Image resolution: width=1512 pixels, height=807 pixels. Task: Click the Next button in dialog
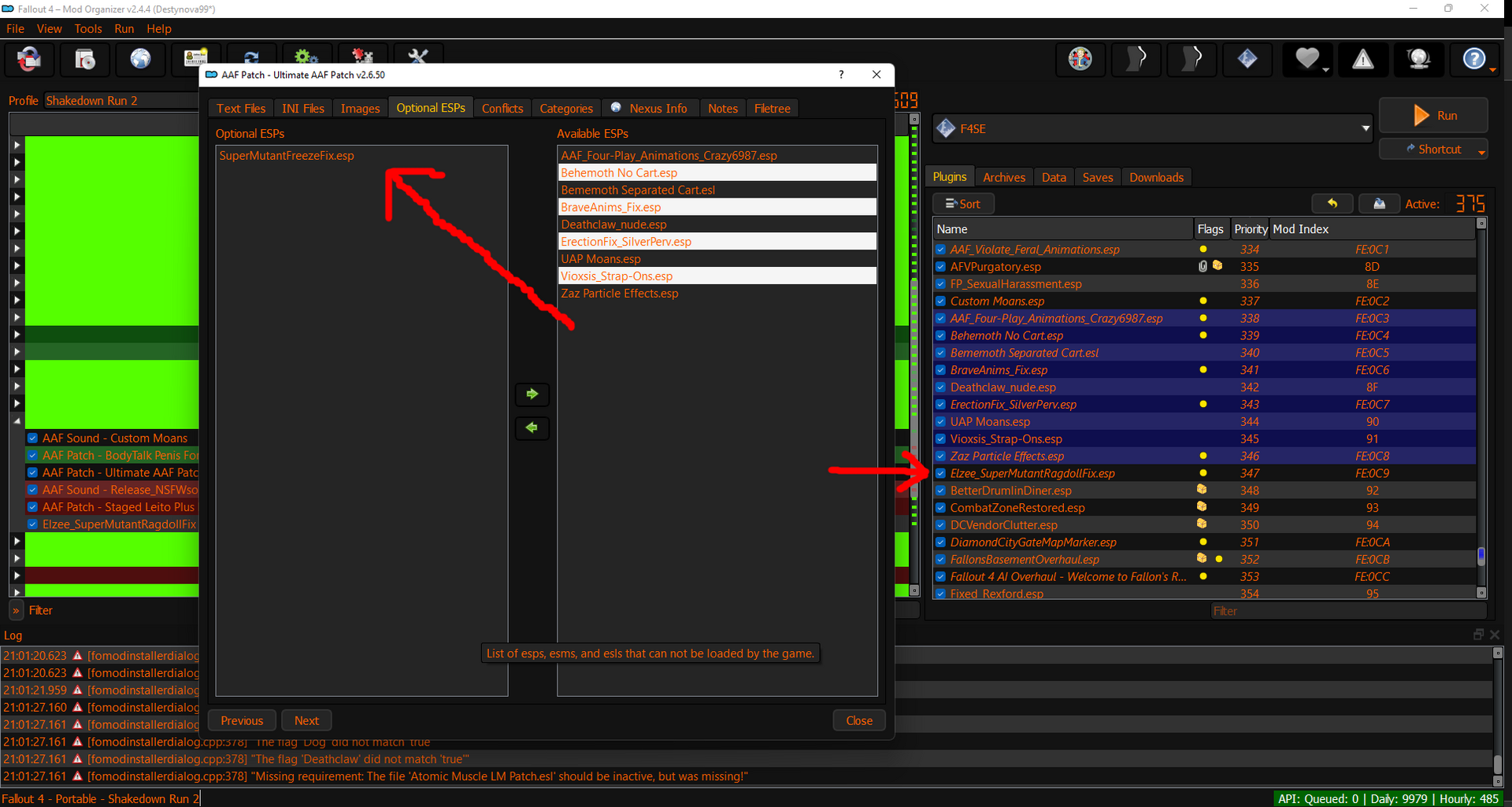coord(306,720)
